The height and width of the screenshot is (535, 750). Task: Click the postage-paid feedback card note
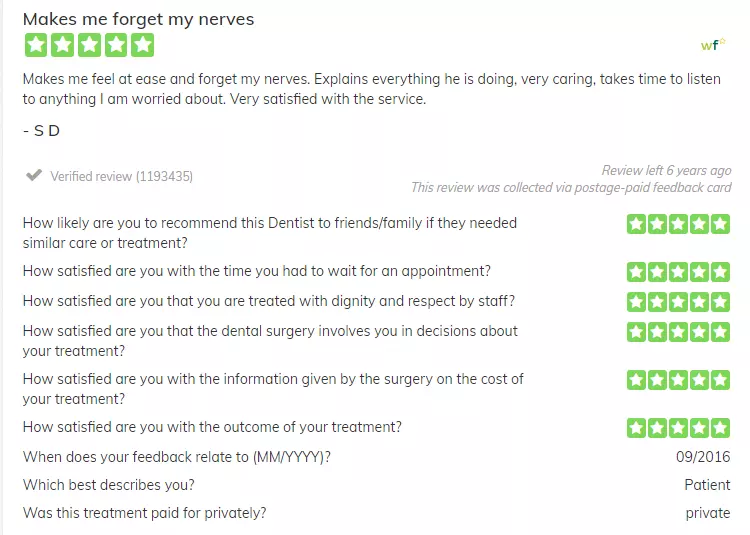pyautogui.click(x=571, y=187)
